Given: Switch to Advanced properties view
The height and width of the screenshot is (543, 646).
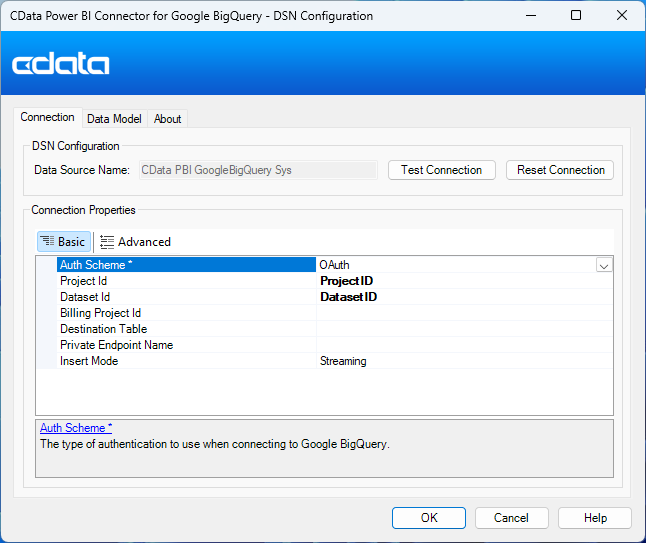Looking at the screenshot, I should (x=136, y=242).
